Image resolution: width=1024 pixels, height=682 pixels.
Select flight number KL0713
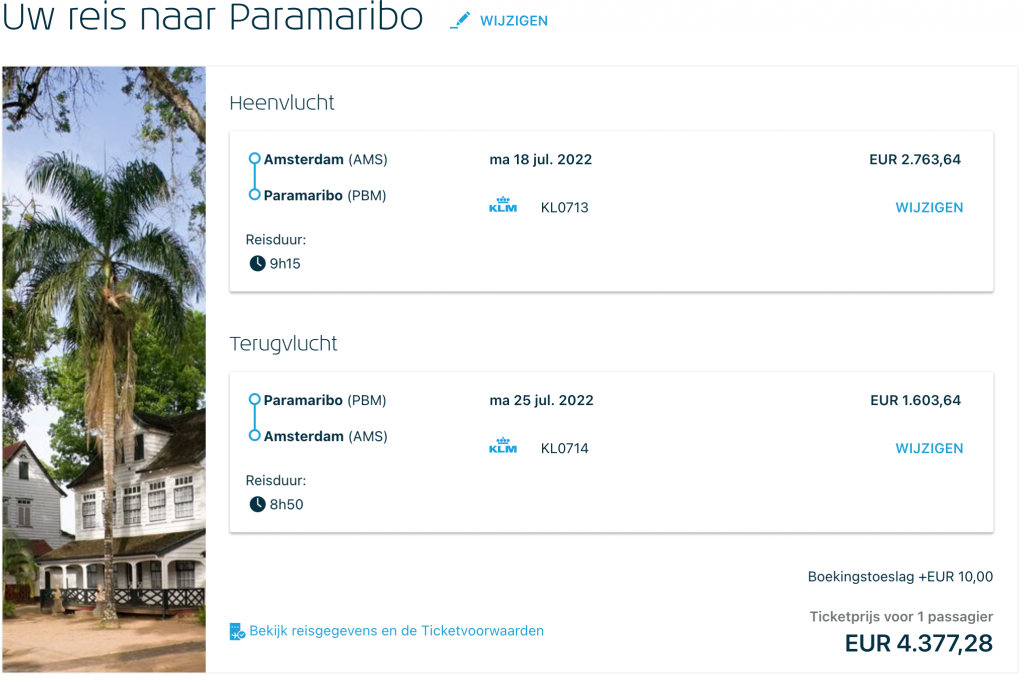[x=565, y=208]
